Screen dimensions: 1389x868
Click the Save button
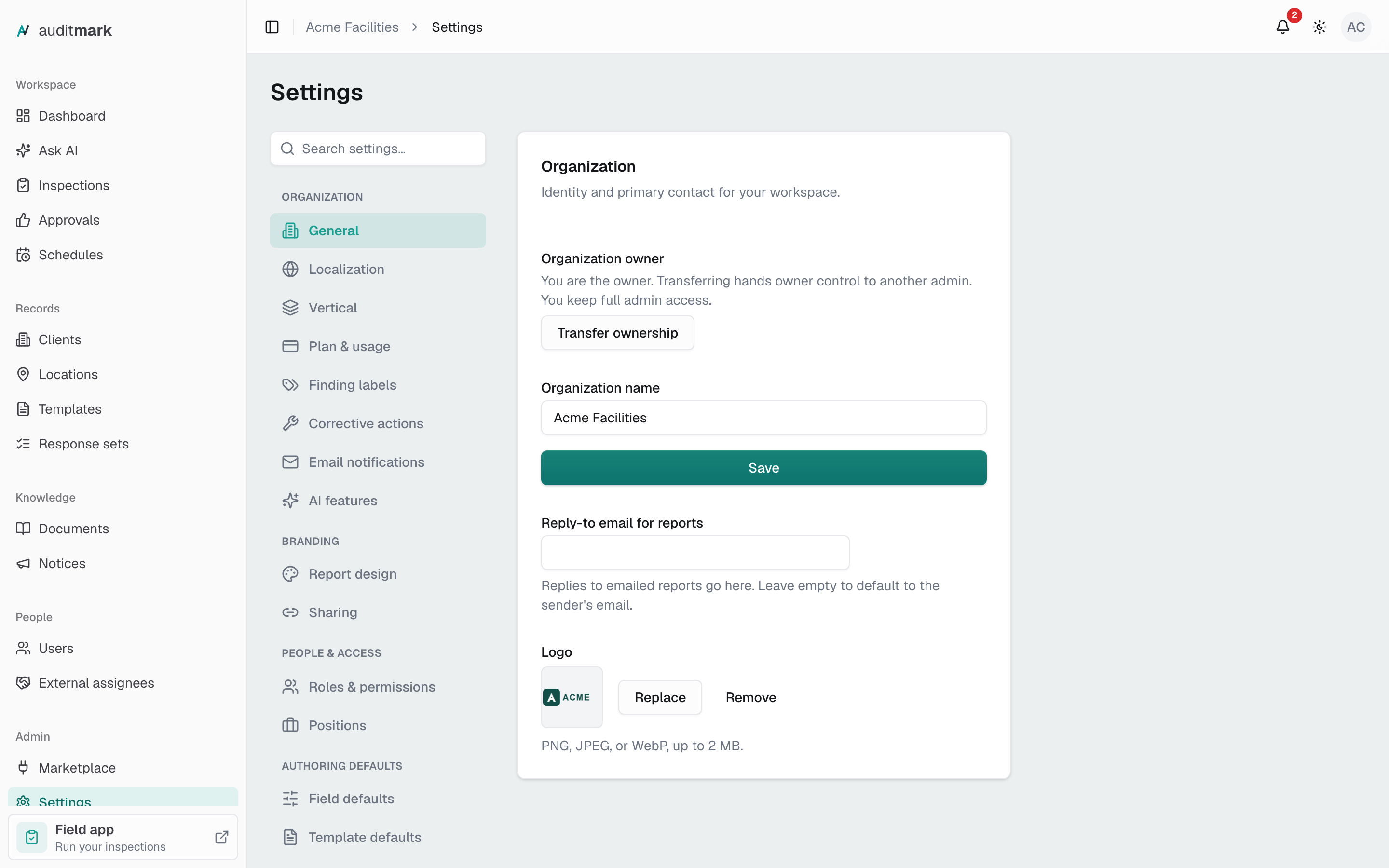[763, 468]
